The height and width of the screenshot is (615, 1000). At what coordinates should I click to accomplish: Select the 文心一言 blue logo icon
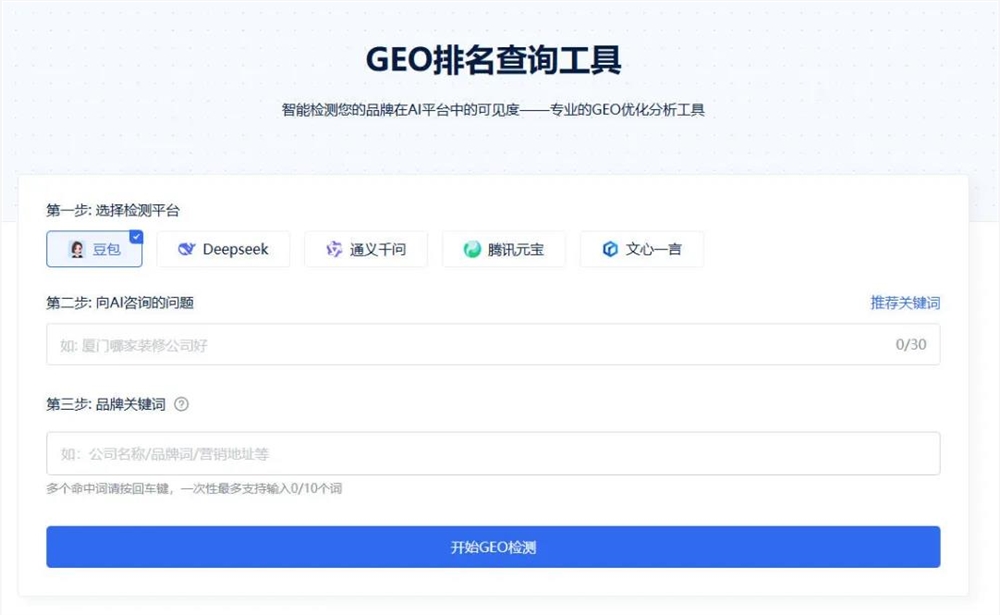pos(611,249)
